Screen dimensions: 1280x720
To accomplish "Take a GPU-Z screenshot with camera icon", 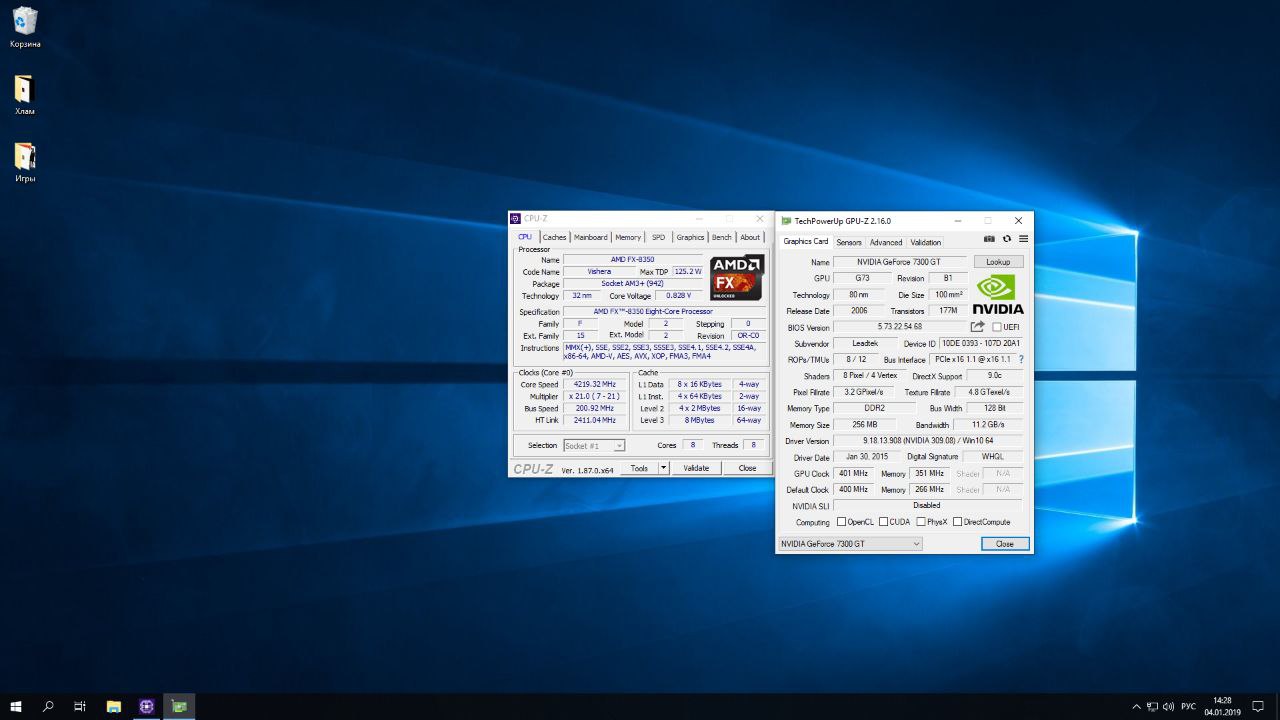I will point(989,239).
